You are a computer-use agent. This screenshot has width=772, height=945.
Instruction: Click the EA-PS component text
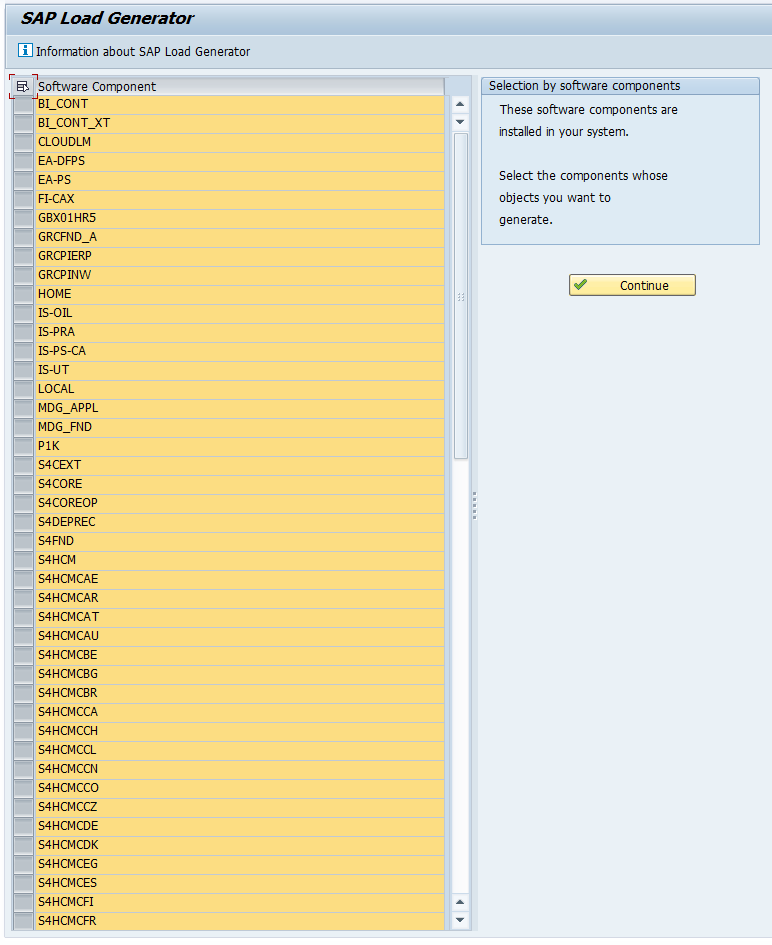tap(54, 180)
